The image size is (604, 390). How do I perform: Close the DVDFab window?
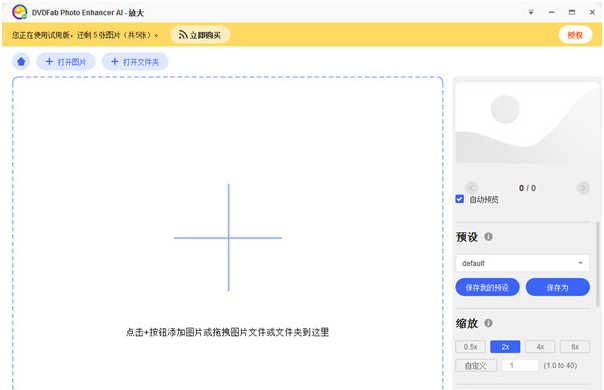592,12
